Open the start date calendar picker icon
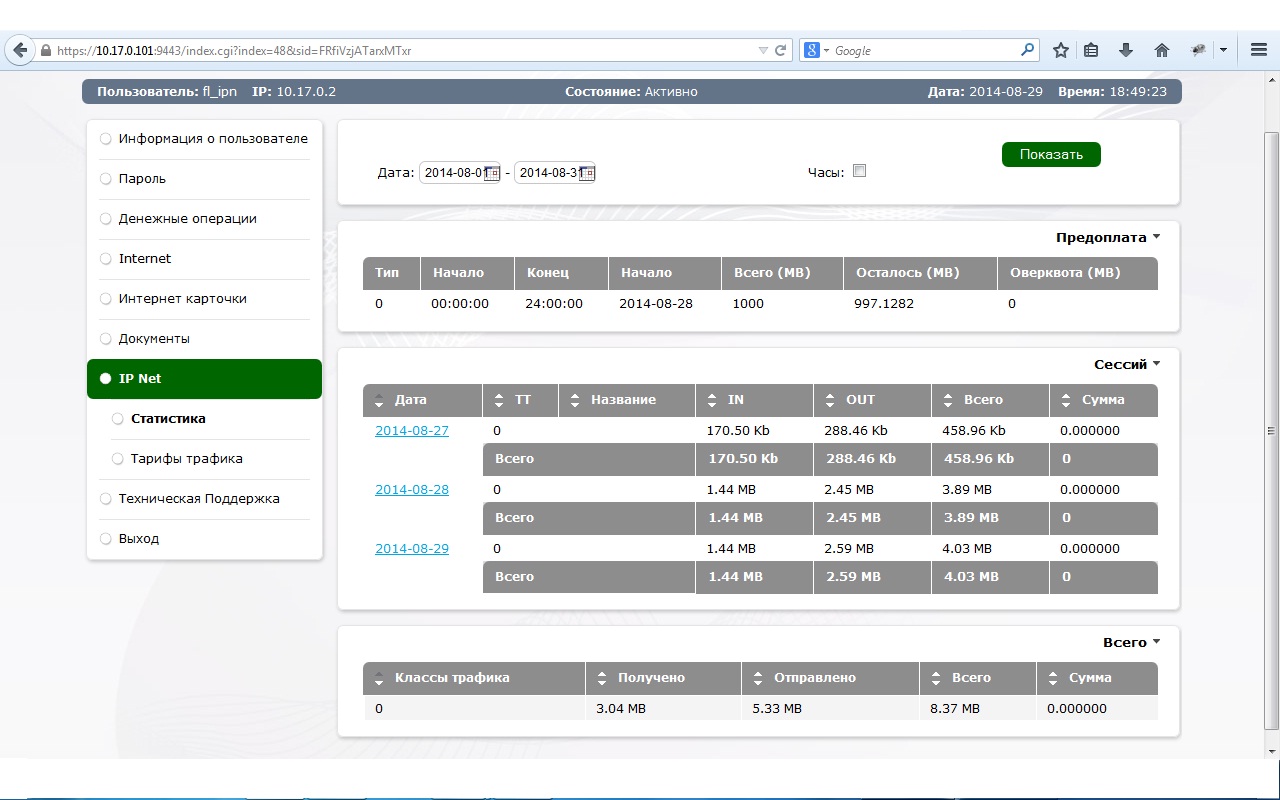The width and height of the screenshot is (1280, 800). [x=491, y=172]
